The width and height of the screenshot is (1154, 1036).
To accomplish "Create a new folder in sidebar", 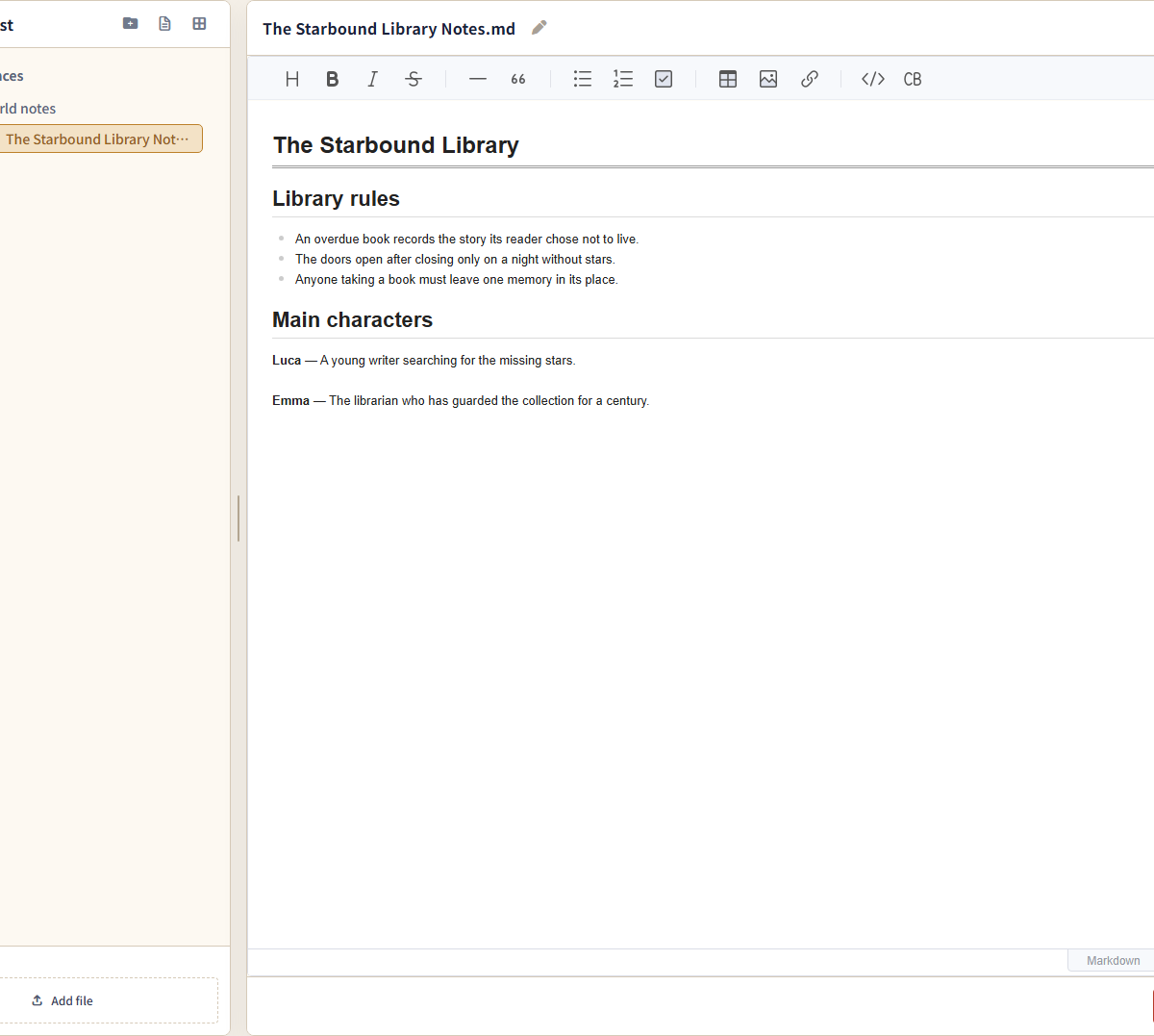I will pyautogui.click(x=131, y=23).
